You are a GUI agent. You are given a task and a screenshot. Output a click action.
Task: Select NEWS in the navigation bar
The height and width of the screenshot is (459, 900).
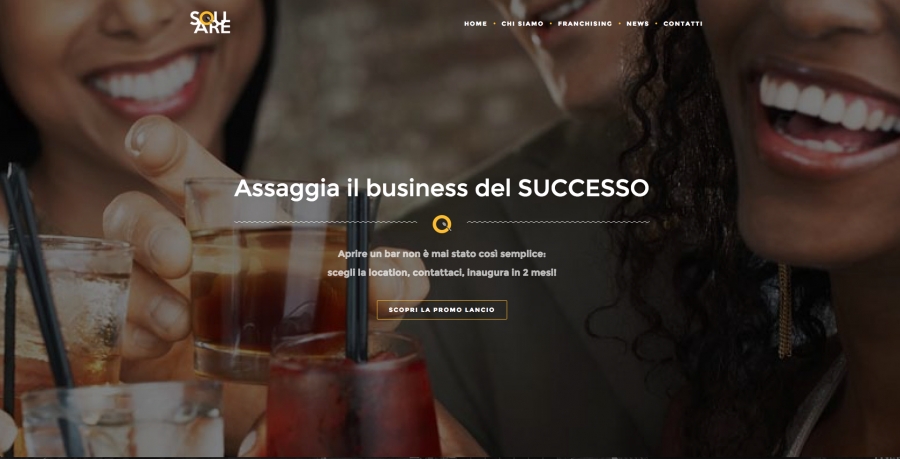point(638,24)
